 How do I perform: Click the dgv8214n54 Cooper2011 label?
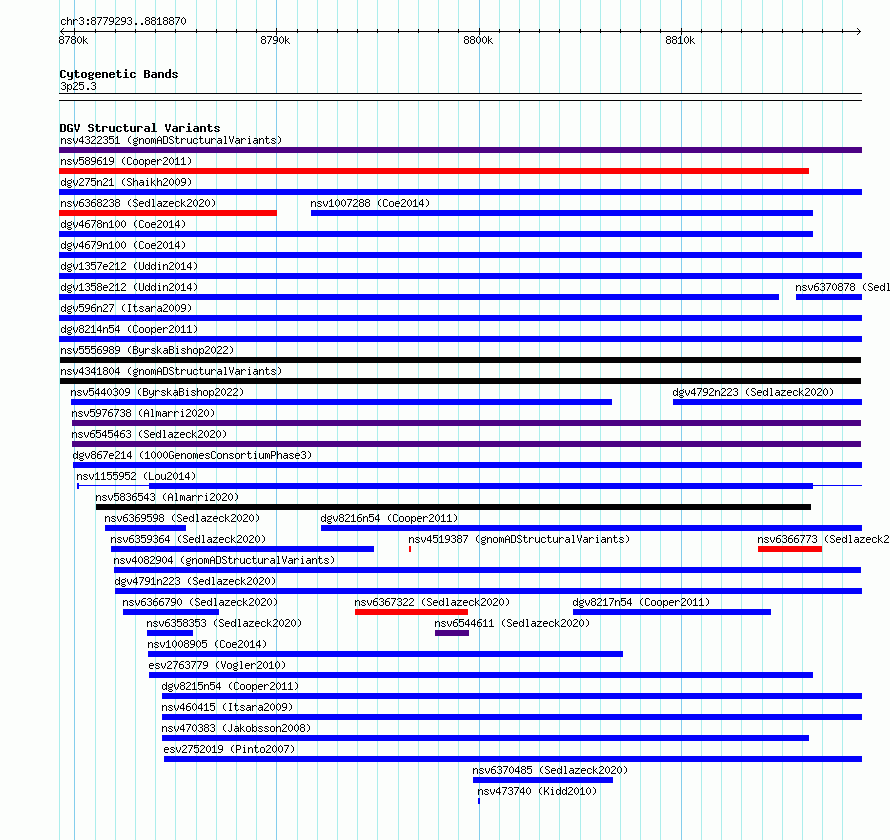click(129, 329)
